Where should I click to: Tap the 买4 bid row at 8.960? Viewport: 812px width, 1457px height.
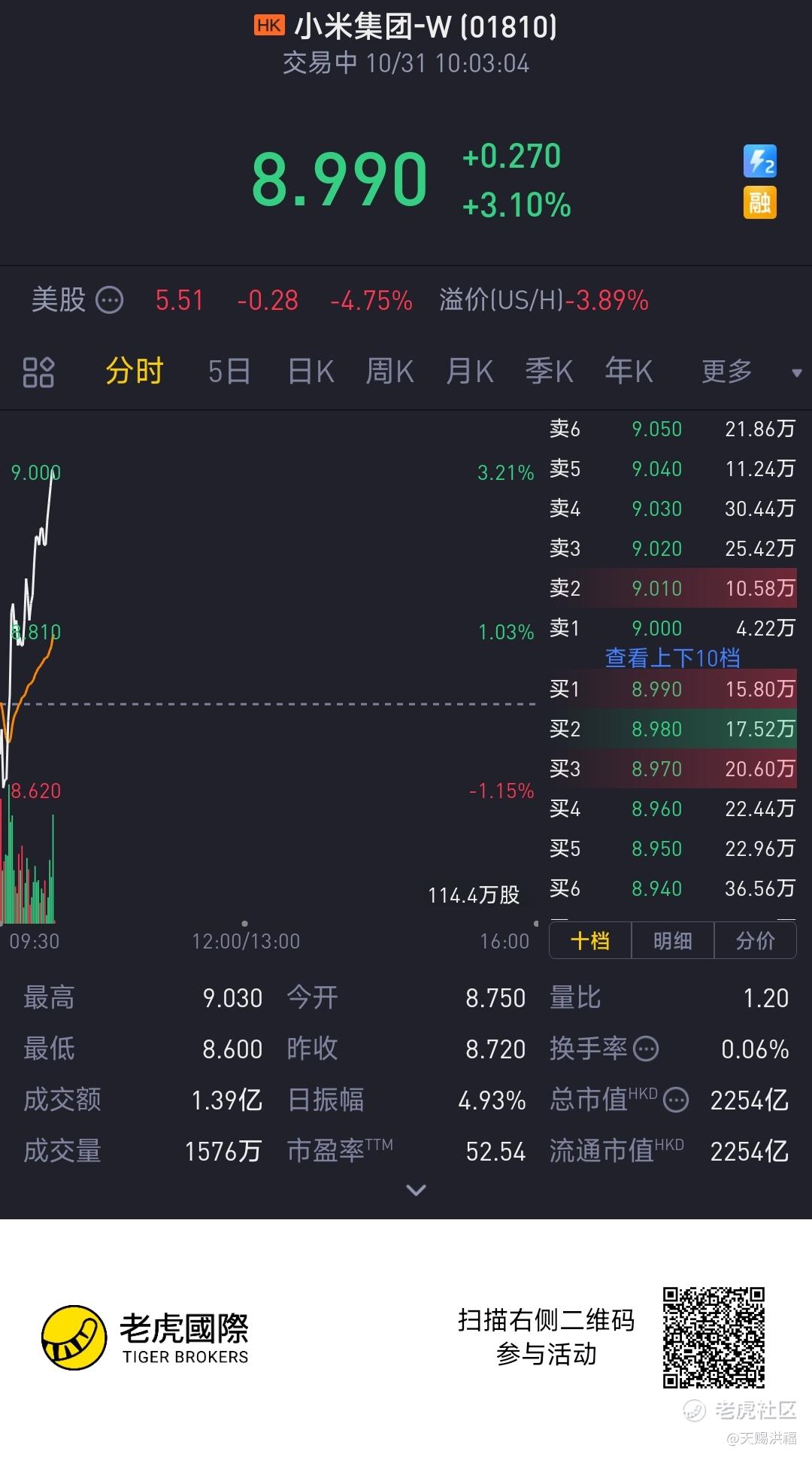point(672,809)
